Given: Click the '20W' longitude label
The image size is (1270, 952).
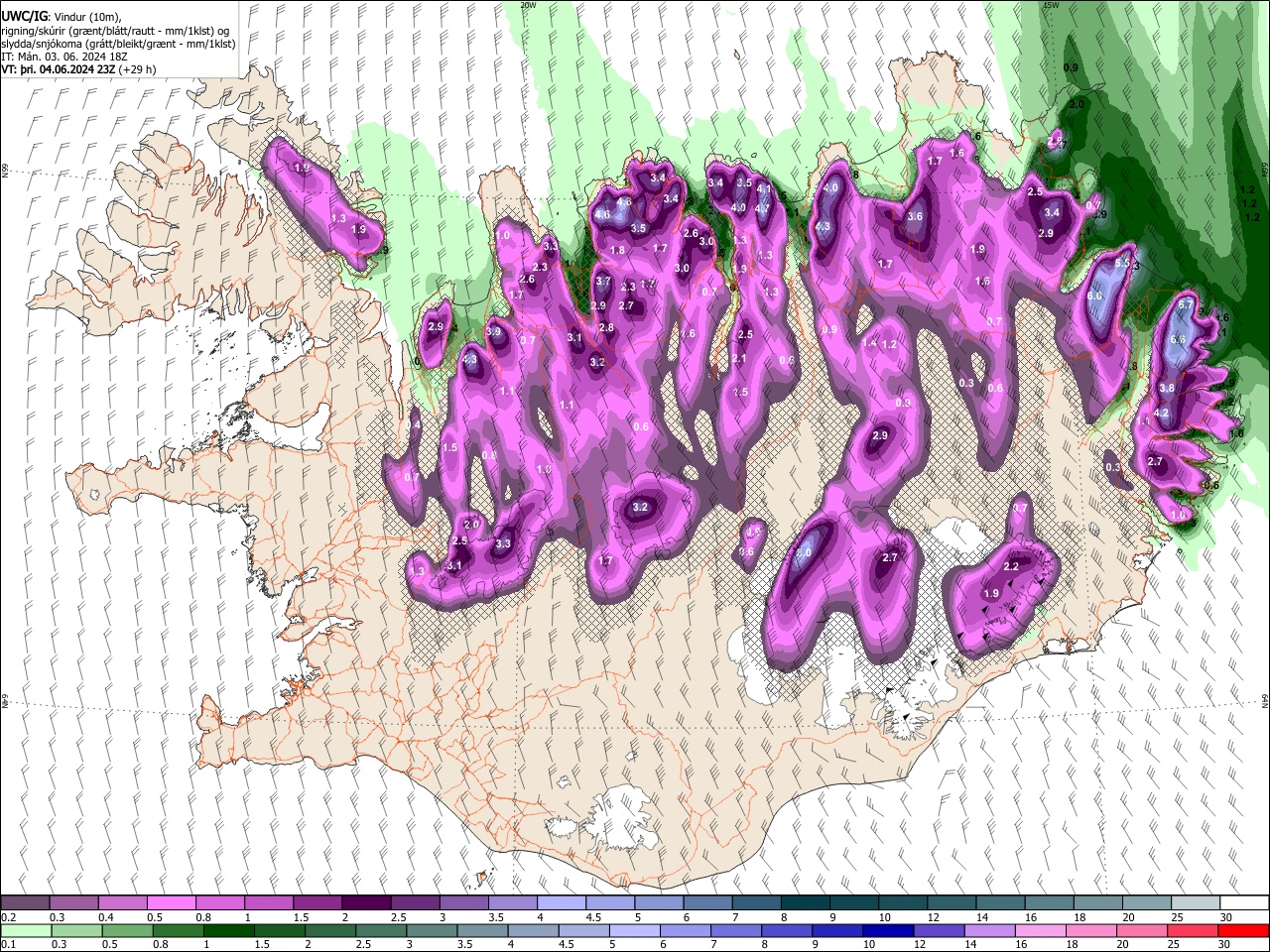Looking at the screenshot, I should 528,5.
